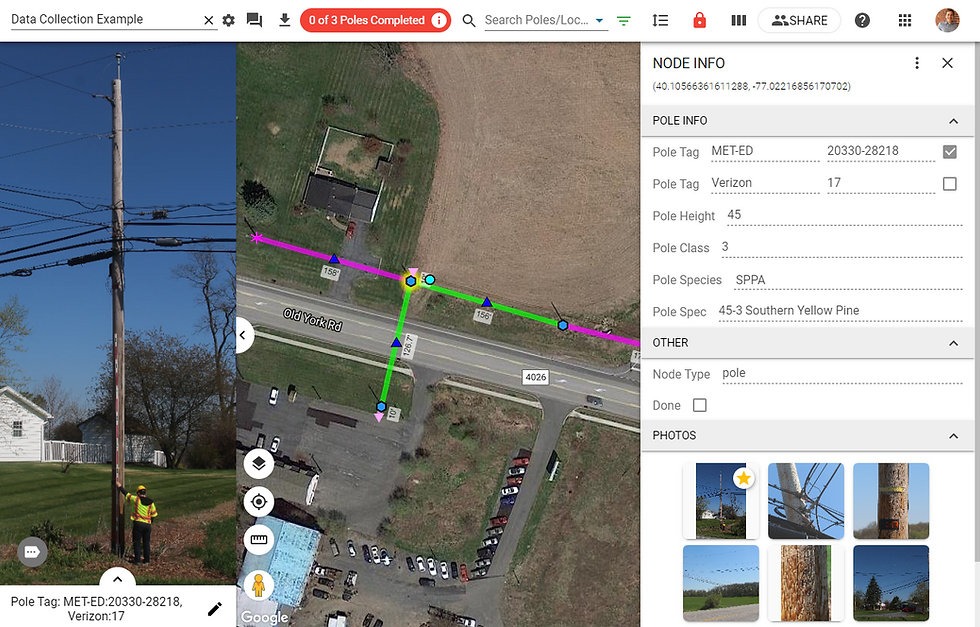The width and height of the screenshot is (980, 627).
Task: Edit the Verizon pole tag company field
Action: [x=765, y=183]
